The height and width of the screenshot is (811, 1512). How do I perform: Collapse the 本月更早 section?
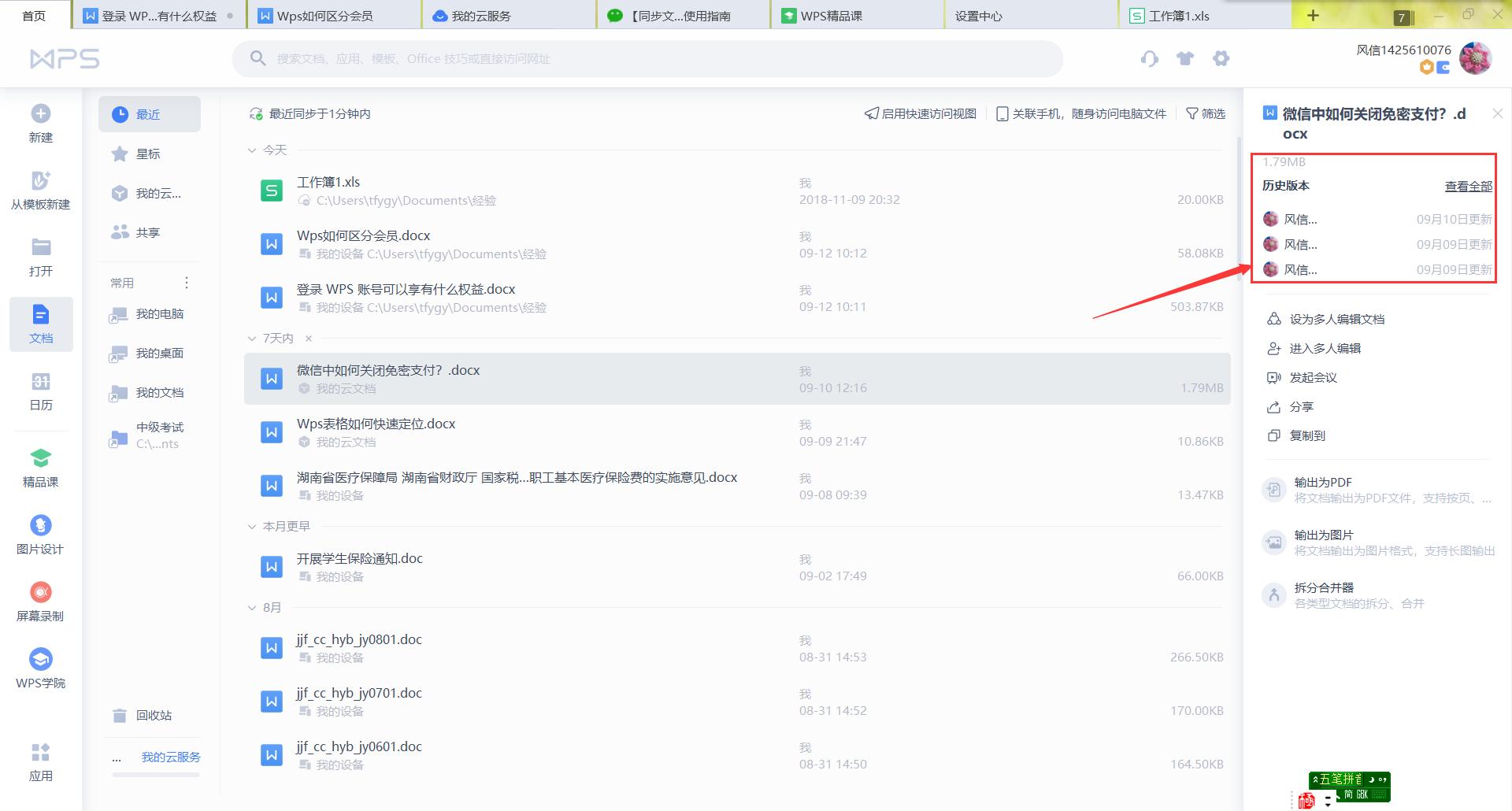[x=253, y=526]
